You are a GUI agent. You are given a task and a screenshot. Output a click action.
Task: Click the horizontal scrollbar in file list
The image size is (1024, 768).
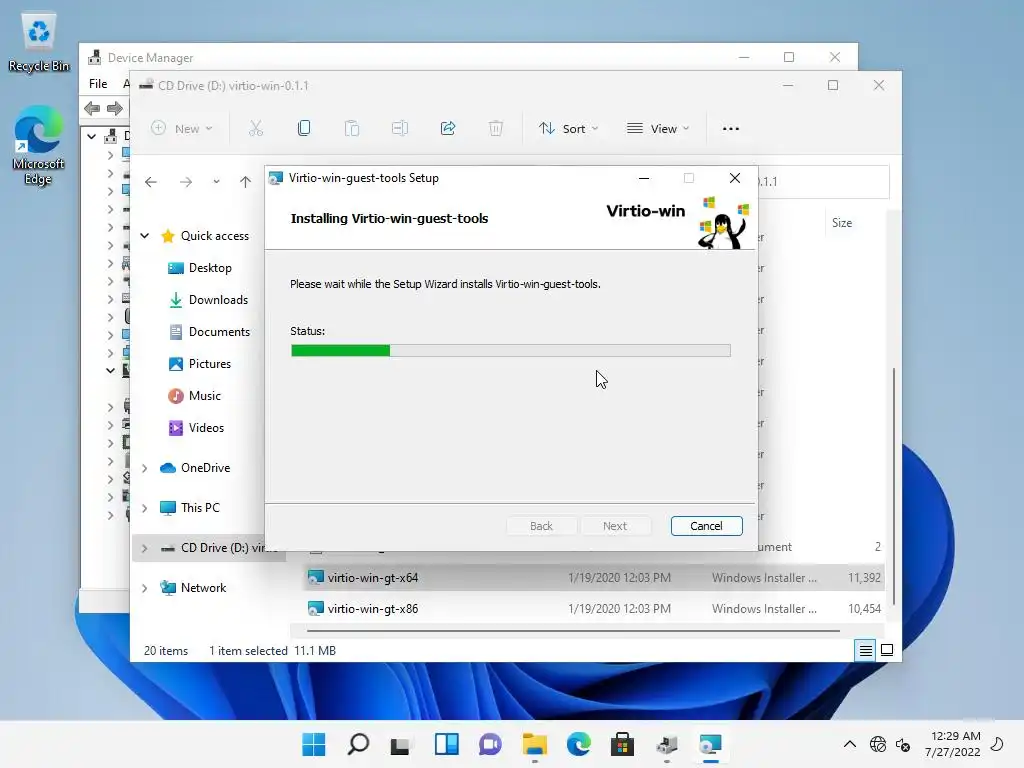[x=573, y=631]
